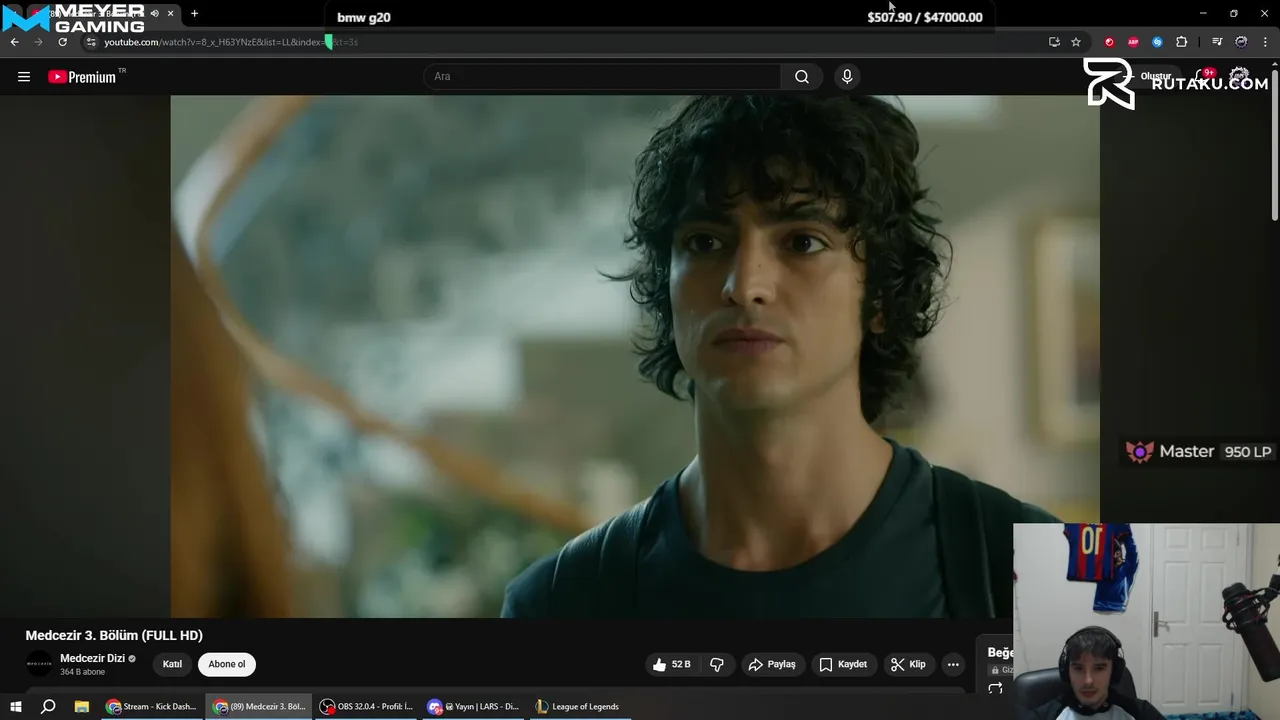The height and width of the screenshot is (720, 1280).
Task: Mute the tab via speaker icon
Action: pos(154,14)
